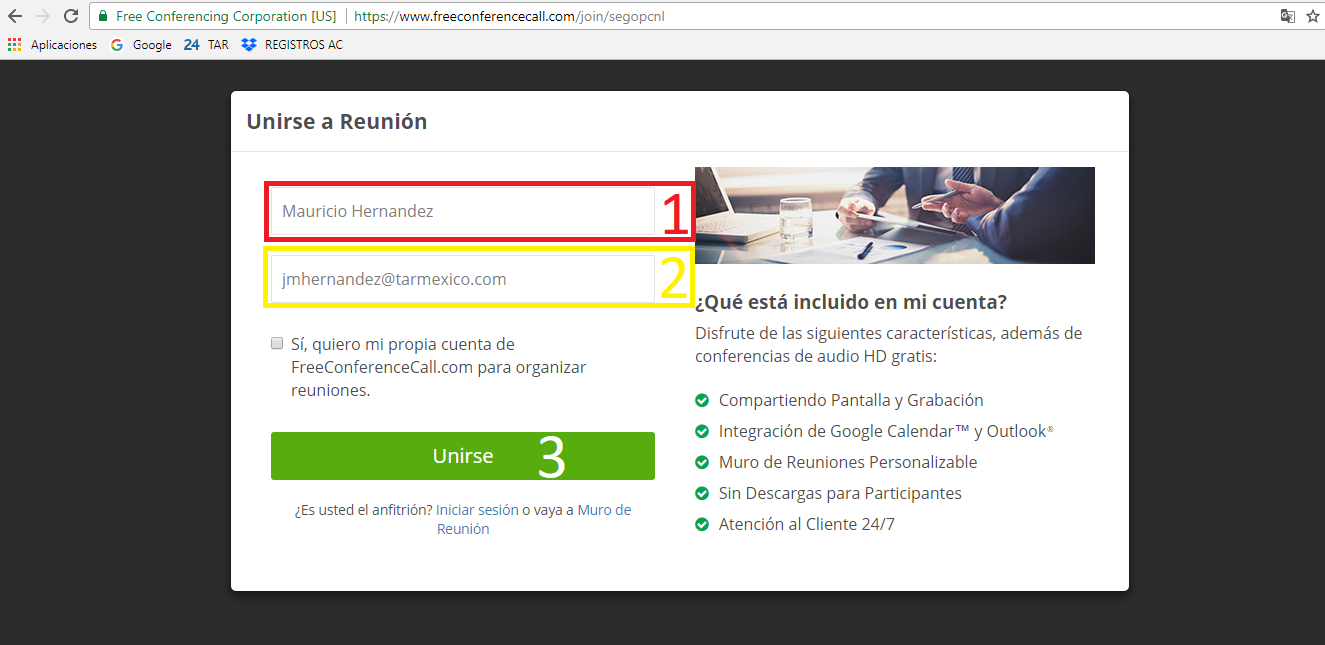1325x645 pixels.
Task: Click the browser forward arrow
Action: pos(42,16)
